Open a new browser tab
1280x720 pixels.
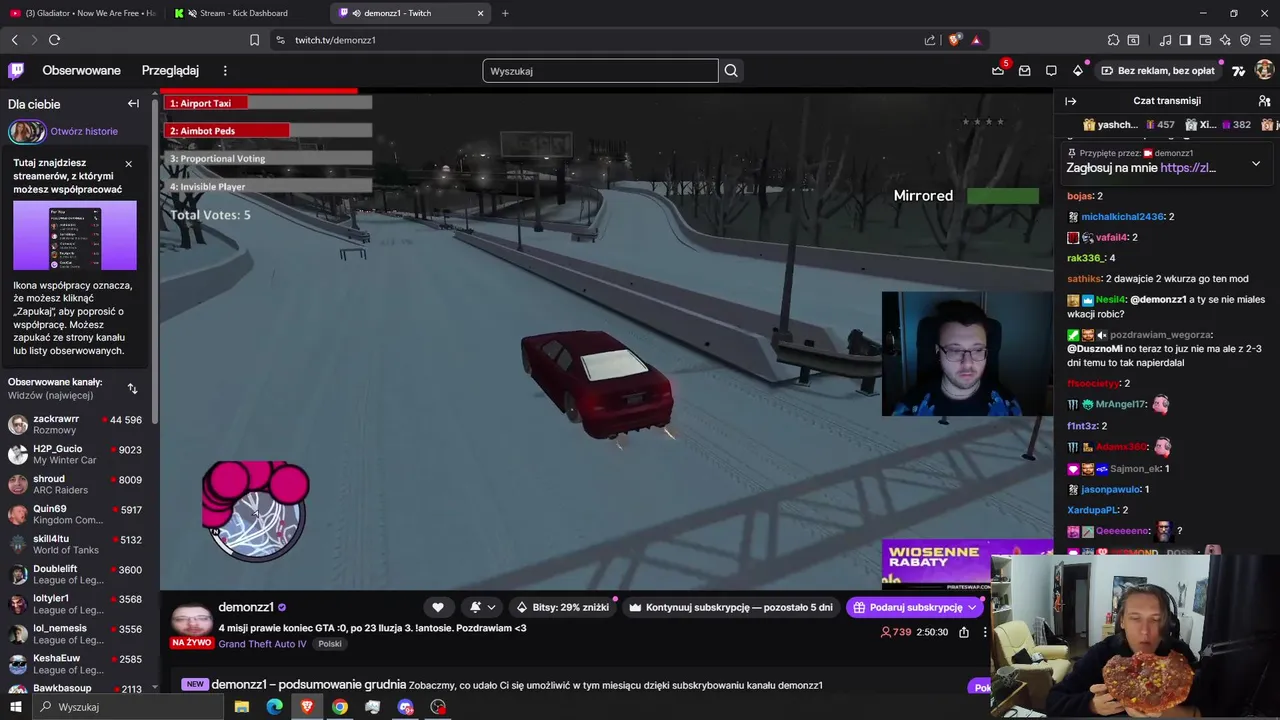[x=505, y=13]
